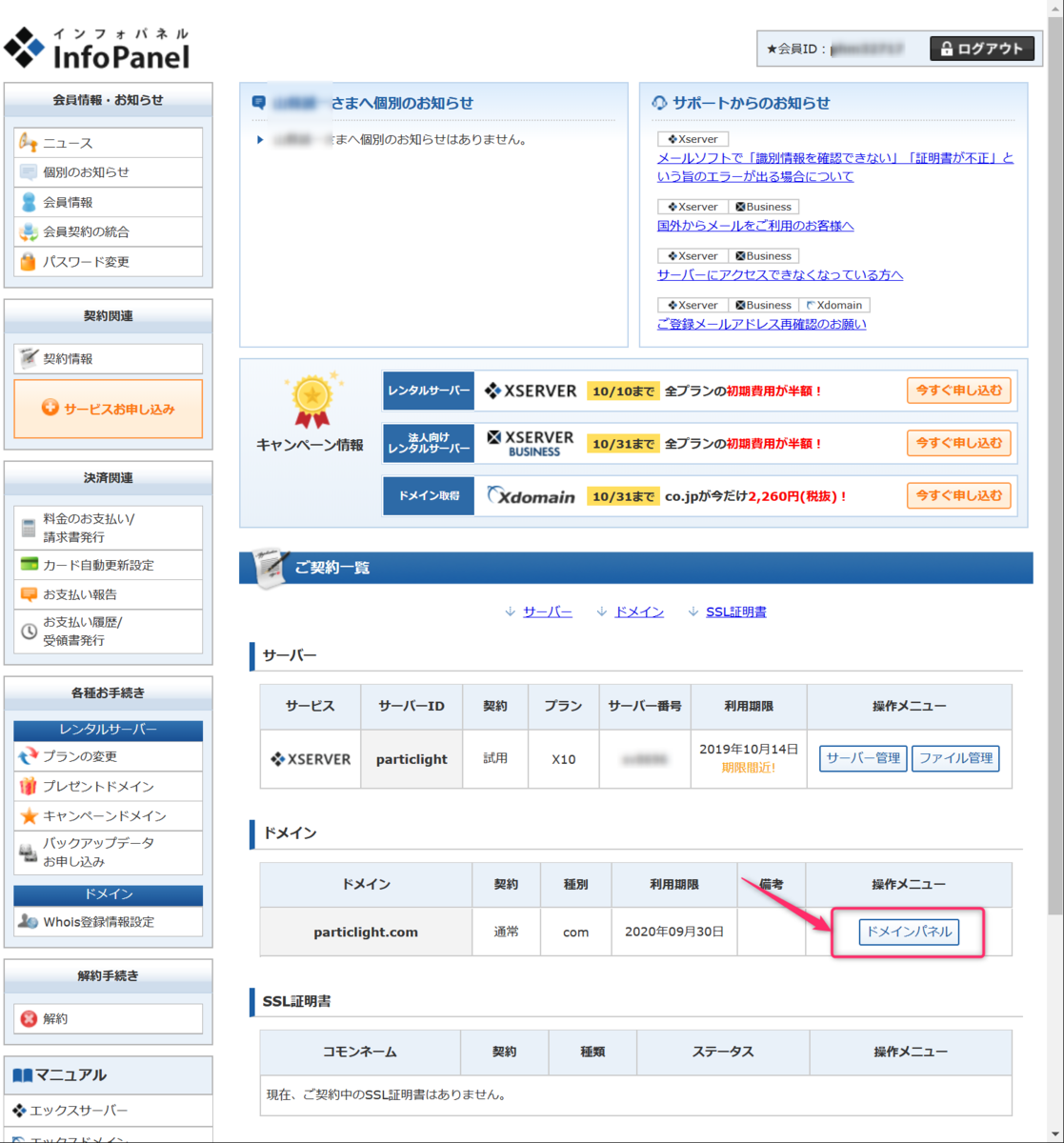Click the XSERVER service cell in server table
The height and width of the screenshot is (1143, 1064).
point(311,759)
